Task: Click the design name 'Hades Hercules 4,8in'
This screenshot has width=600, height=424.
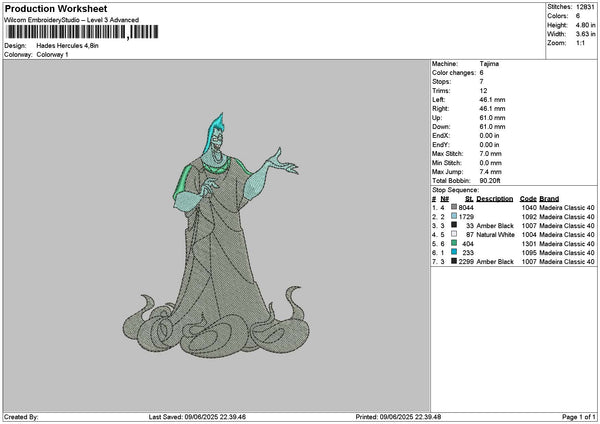Action: (67, 46)
